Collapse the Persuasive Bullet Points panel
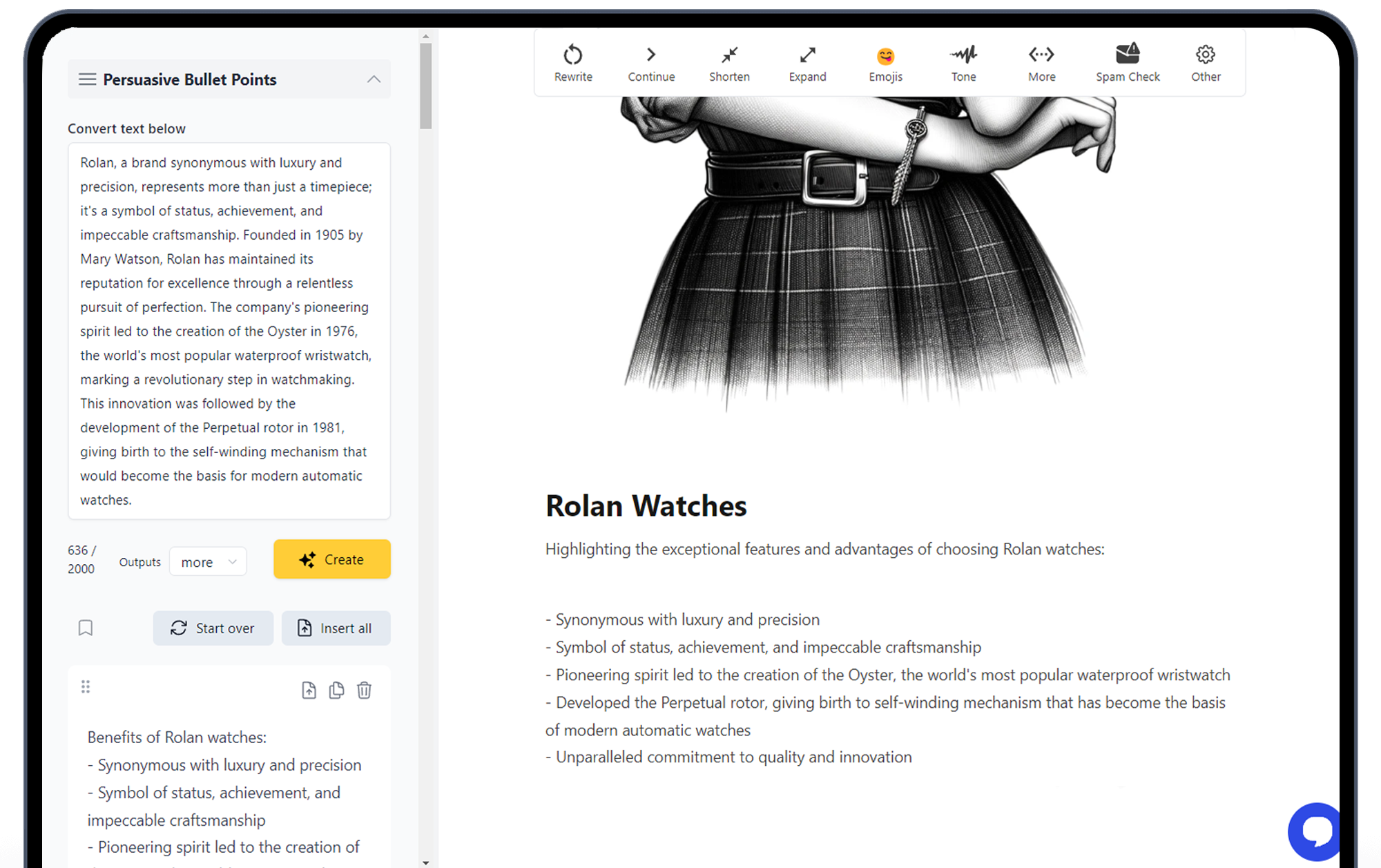The width and height of the screenshot is (1381, 868). pos(374,79)
